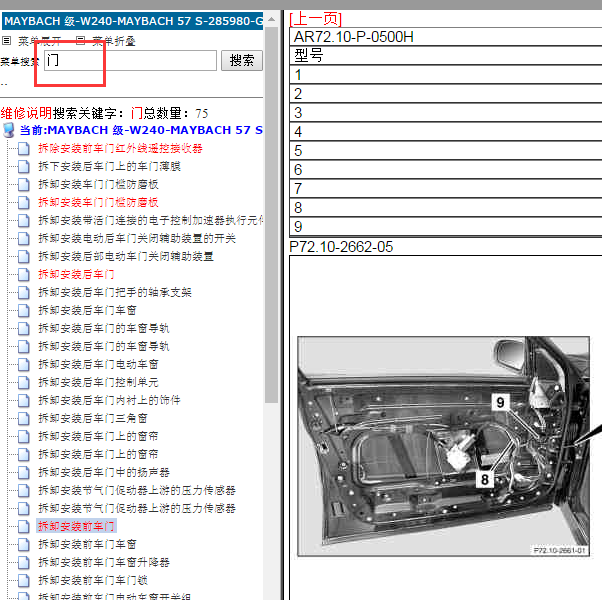The width and height of the screenshot is (602, 600).
Task: Click document icon for 拆卸安装后车门把手的轴承支架
Action: pyautogui.click(x=24, y=293)
